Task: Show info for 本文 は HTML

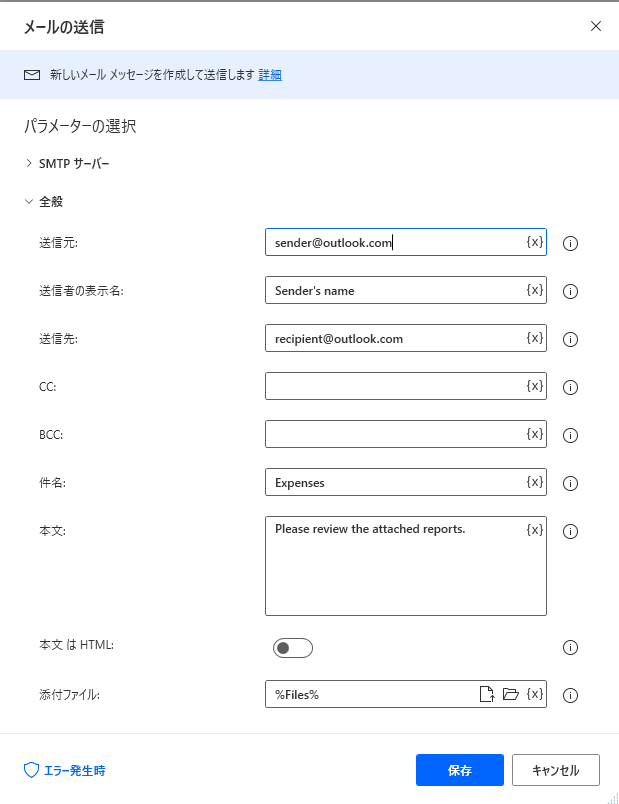Action: coord(570,647)
